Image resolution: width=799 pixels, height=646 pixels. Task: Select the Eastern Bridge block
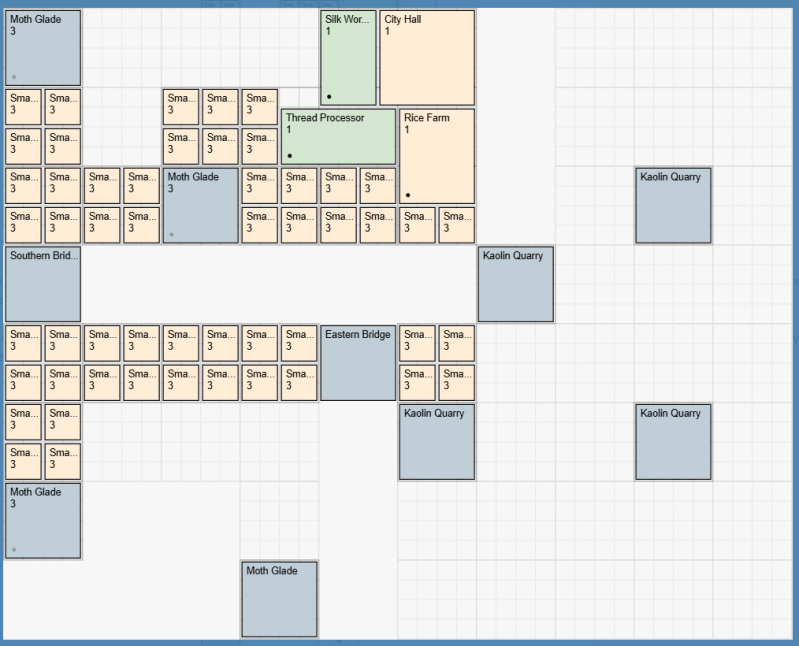coord(358,363)
